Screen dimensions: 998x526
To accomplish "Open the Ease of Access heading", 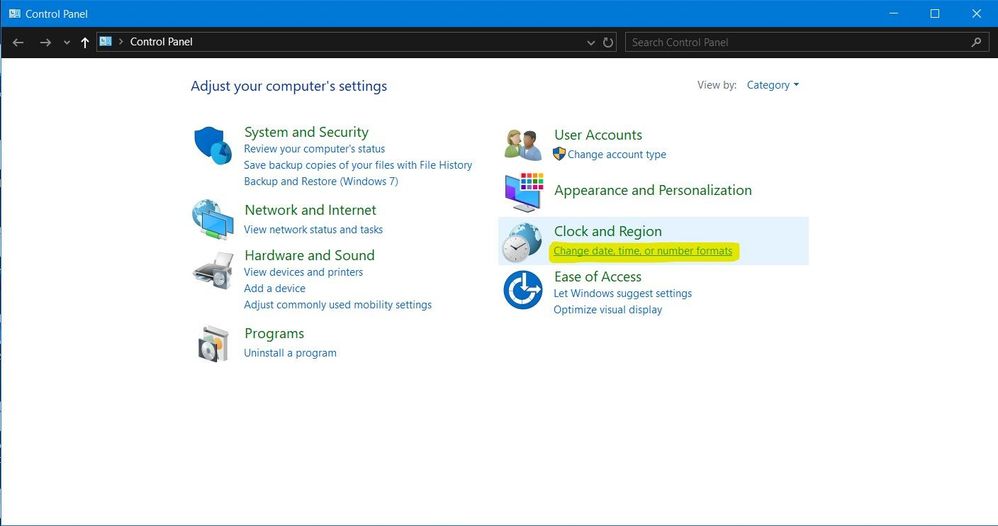I will click(598, 277).
